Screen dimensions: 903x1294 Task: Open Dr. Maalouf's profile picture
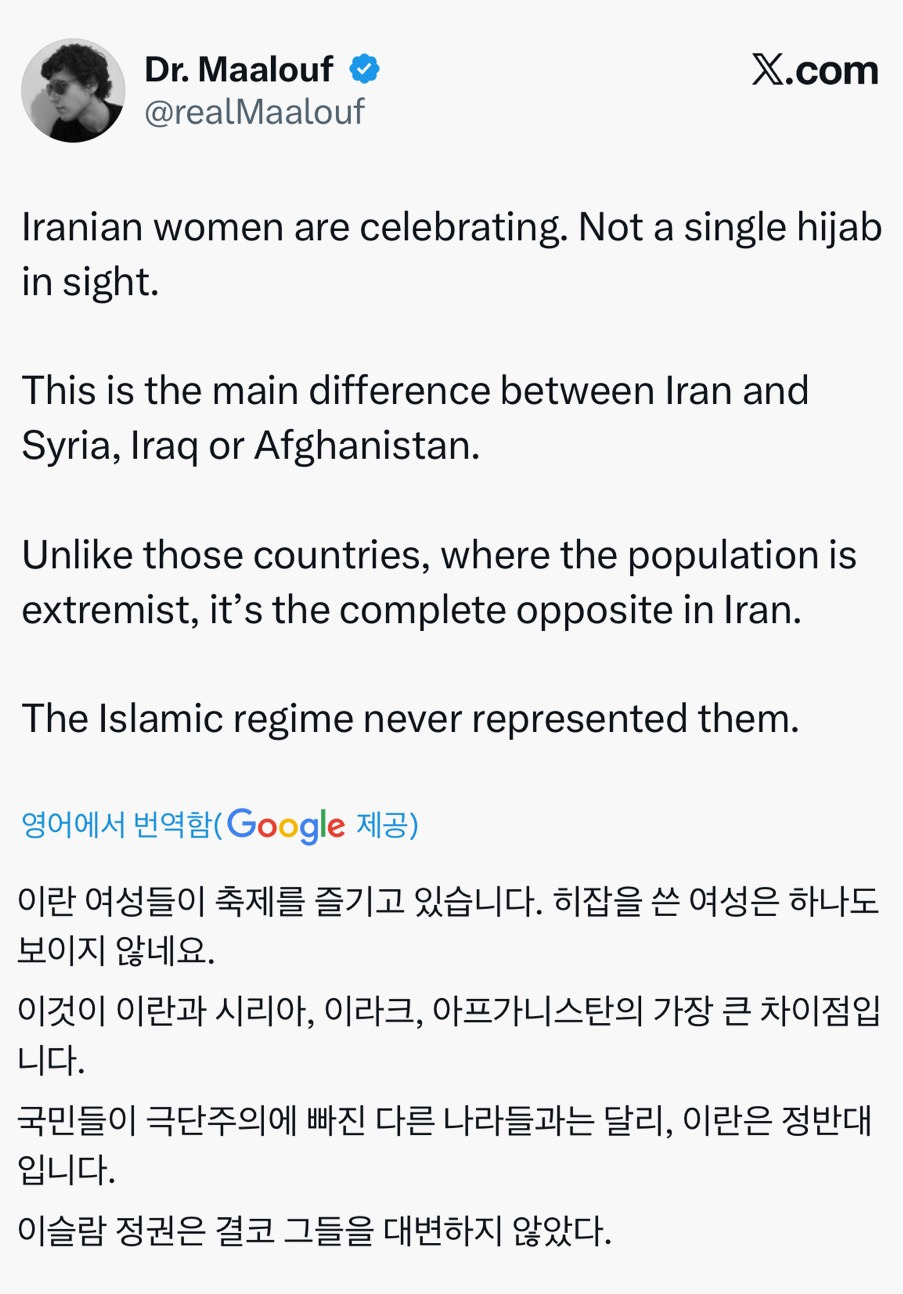pos(73,91)
